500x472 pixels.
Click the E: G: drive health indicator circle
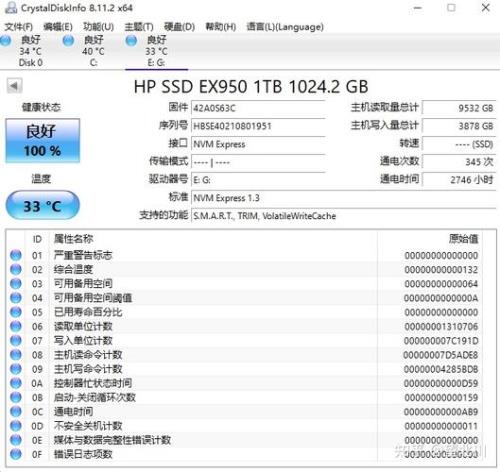(x=131, y=41)
